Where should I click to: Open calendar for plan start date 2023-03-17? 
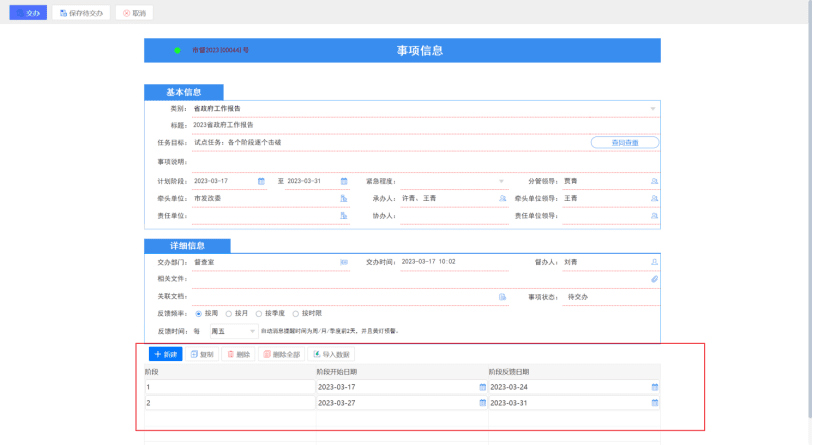tap(261, 181)
